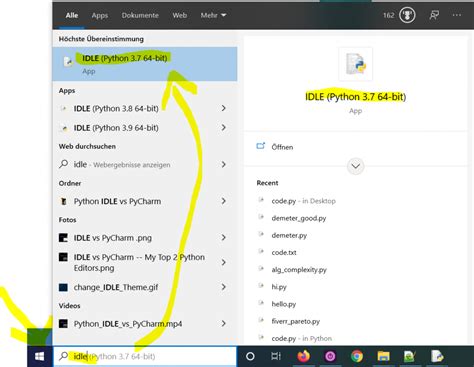Expand the IDLE vs PyCharm .png chevron

[x=224, y=238]
